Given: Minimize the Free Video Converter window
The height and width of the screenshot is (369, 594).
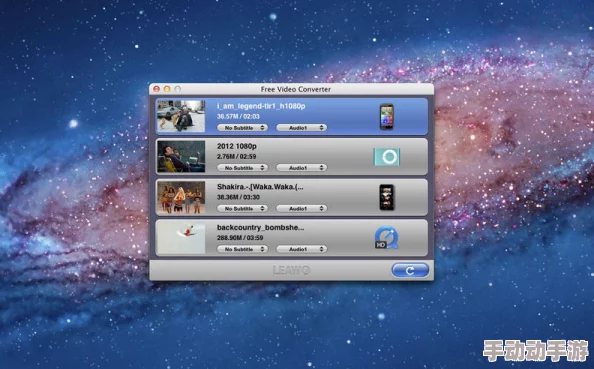Looking at the screenshot, I should pyautogui.click(x=167, y=89).
